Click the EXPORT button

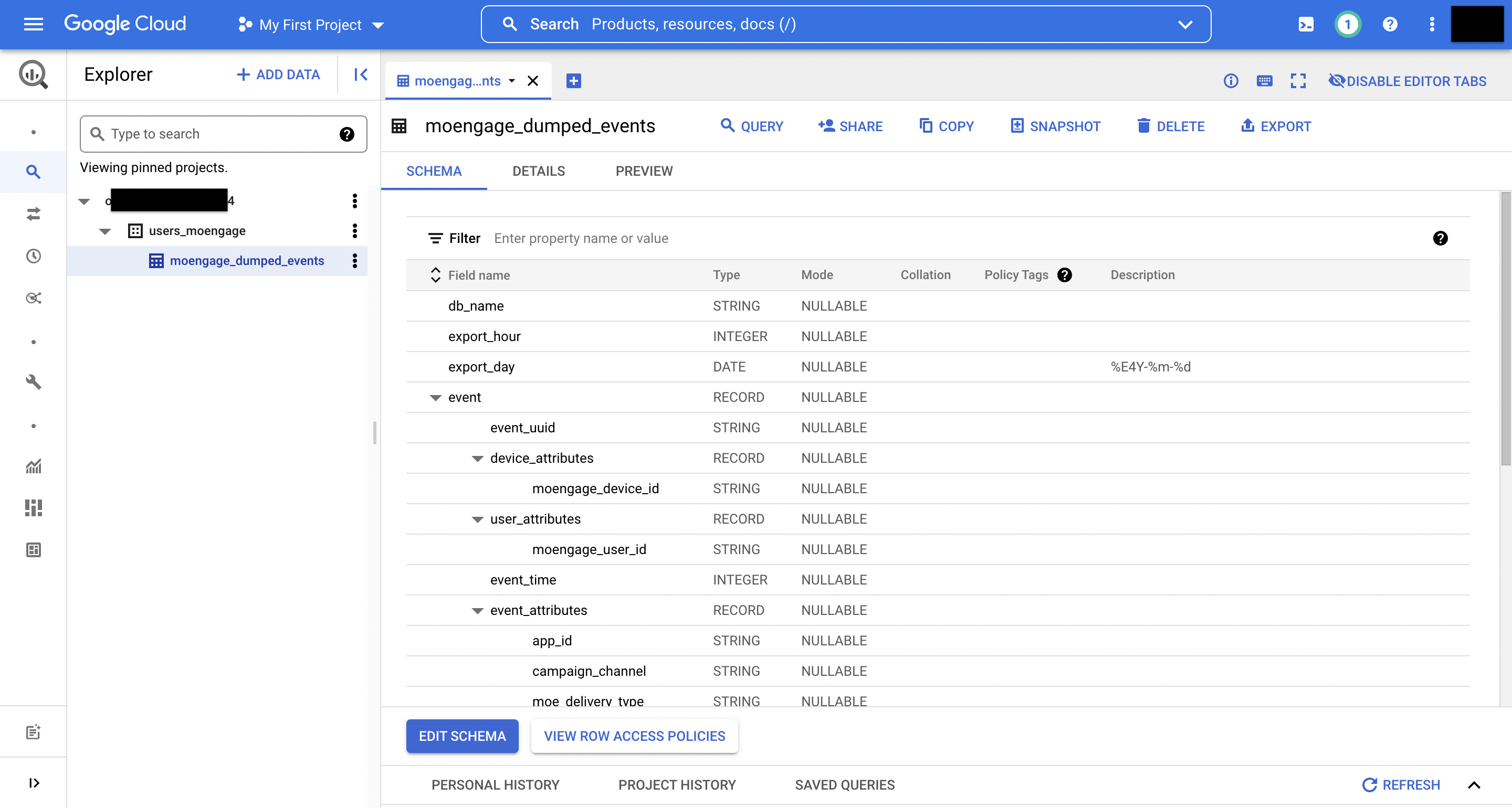[x=1275, y=126]
